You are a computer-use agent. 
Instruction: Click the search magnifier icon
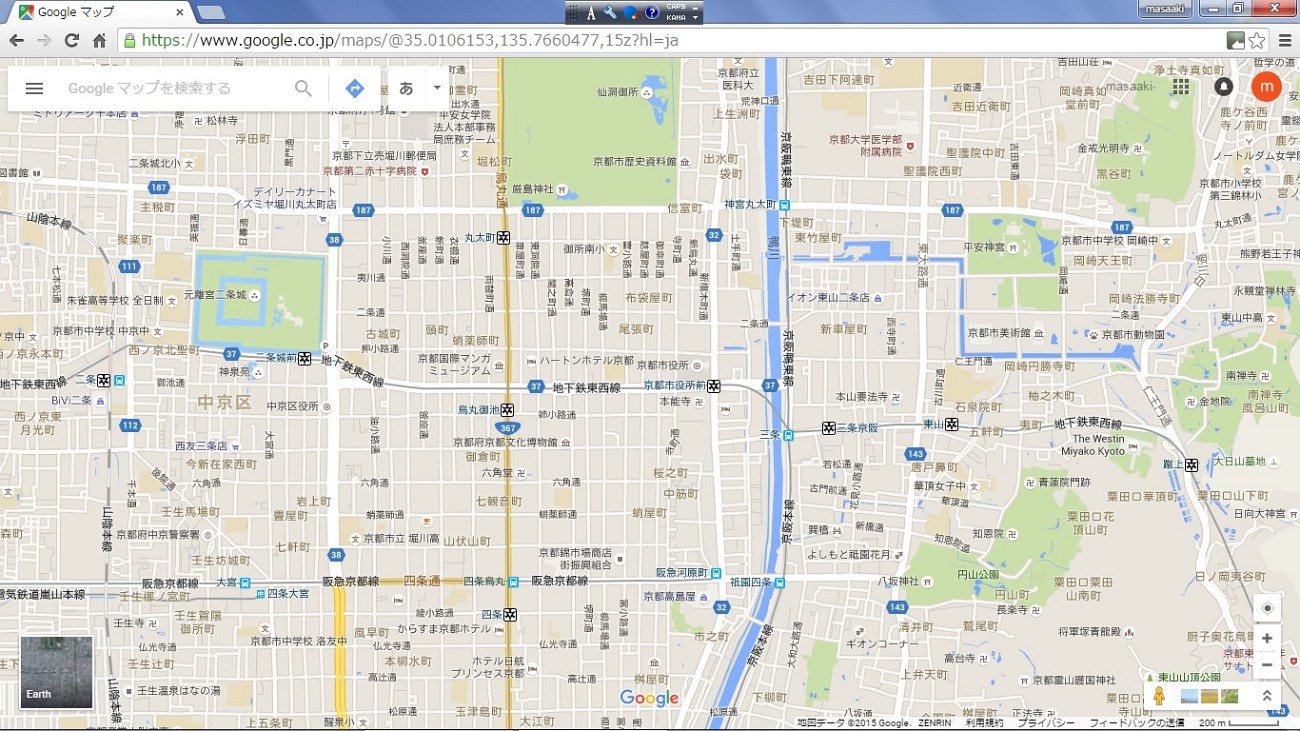[303, 88]
